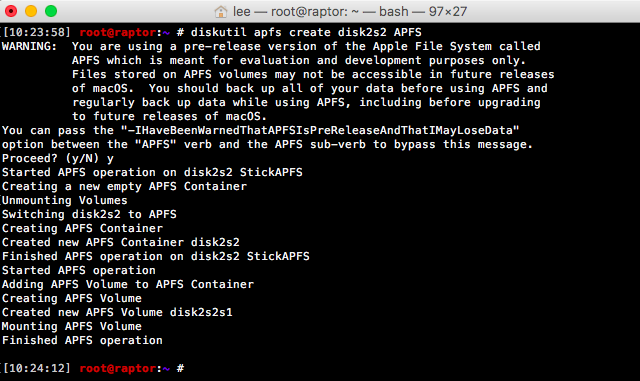
Task: Click the WARNING: label in output
Action: click(29, 46)
